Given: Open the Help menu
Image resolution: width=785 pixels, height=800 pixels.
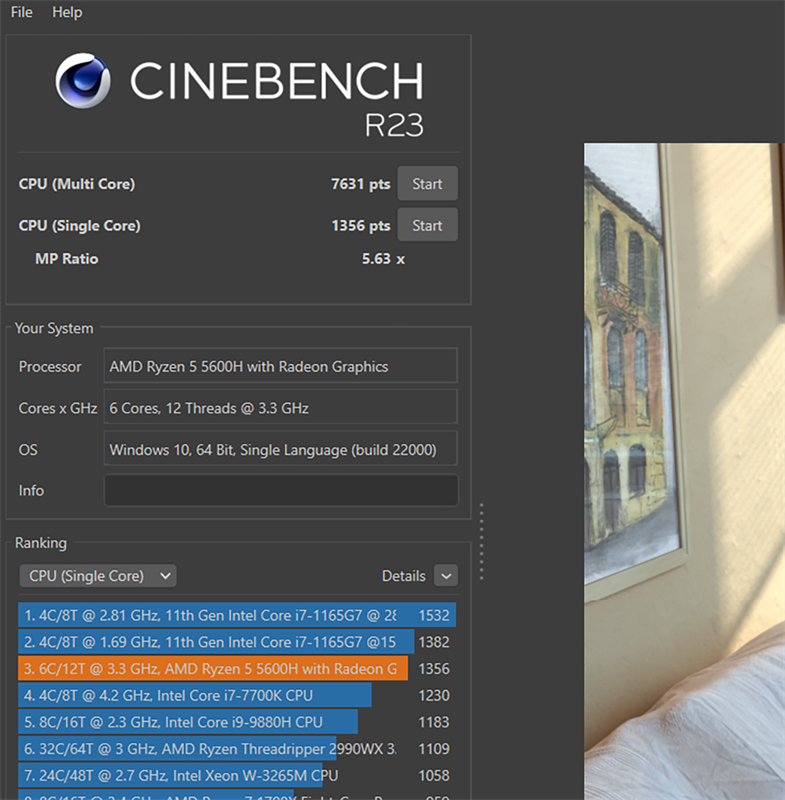Looking at the screenshot, I should tap(67, 12).
